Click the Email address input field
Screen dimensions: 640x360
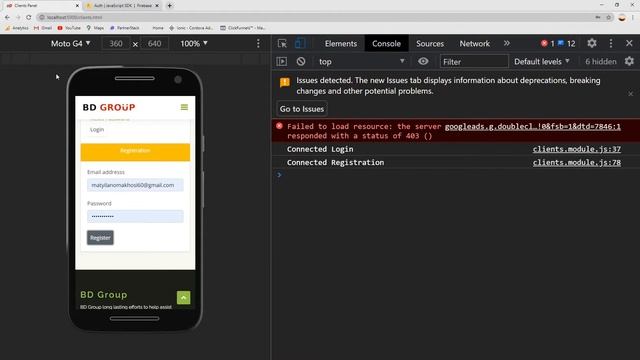135,185
